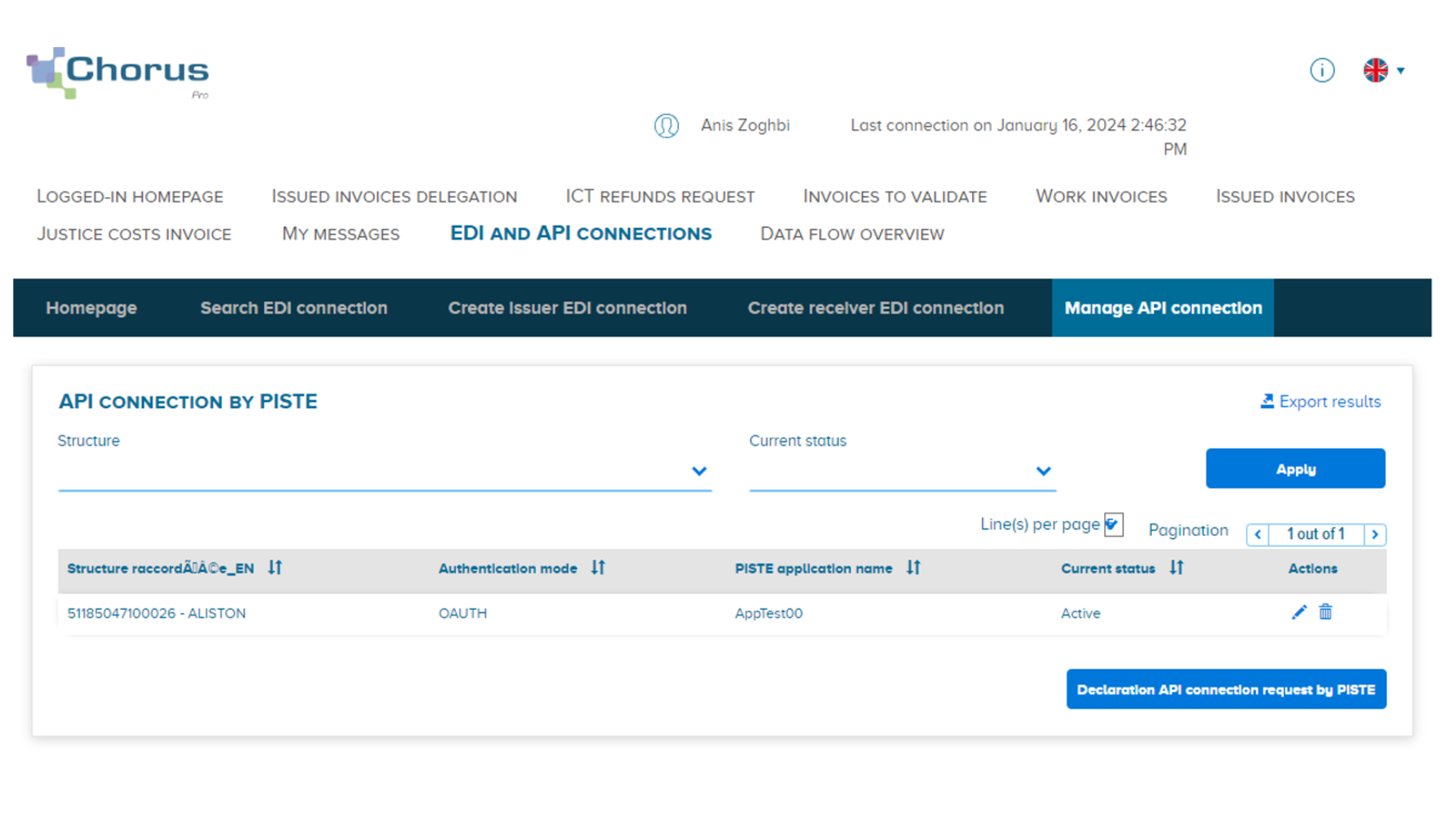Click the Apply button
1456x819 pixels.
(x=1294, y=469)
